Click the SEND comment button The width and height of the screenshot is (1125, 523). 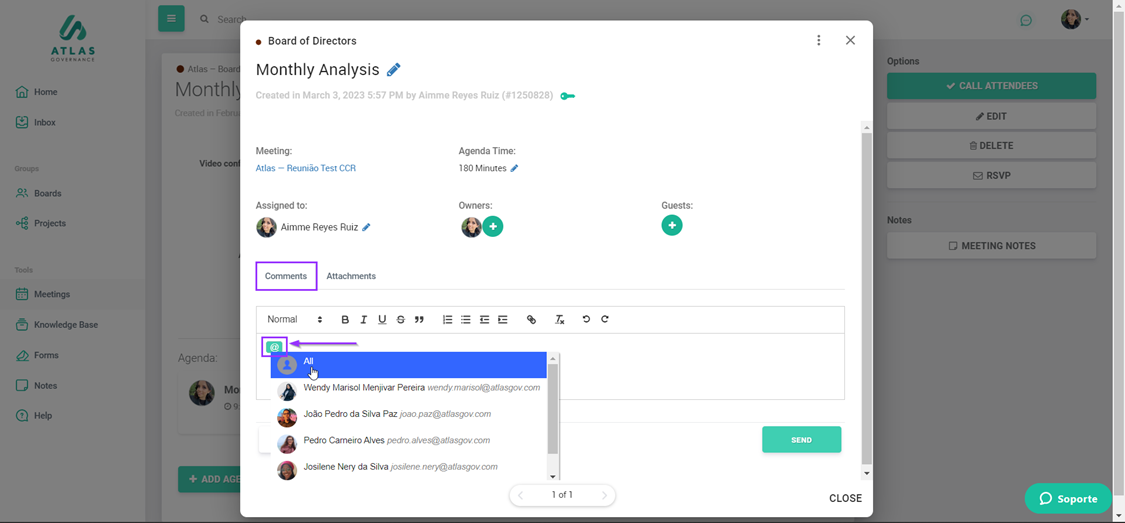[x=801, y=440]
